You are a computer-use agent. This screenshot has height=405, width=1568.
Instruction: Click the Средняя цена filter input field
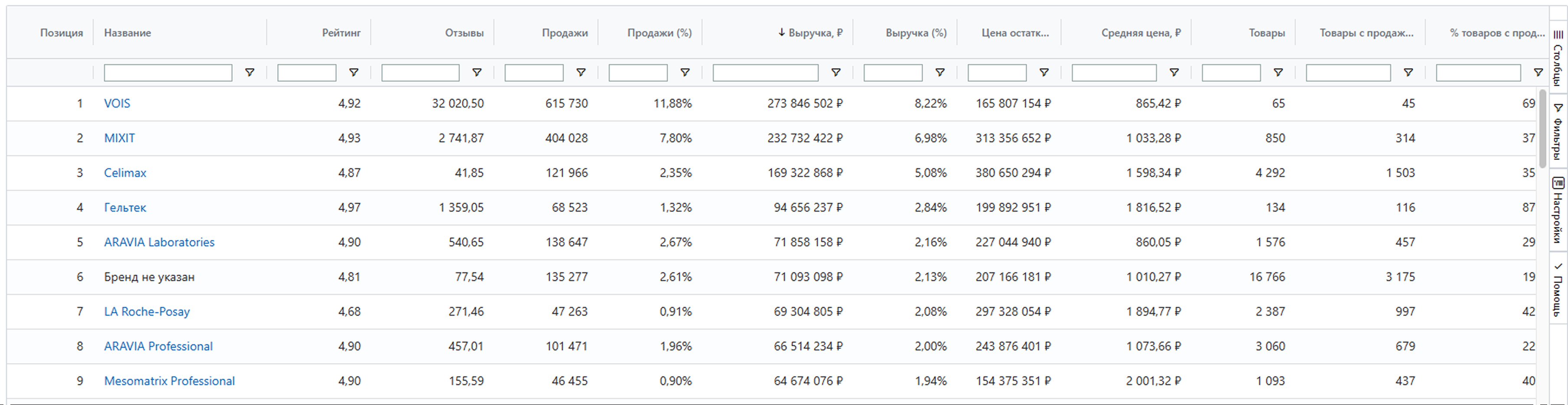[x=1114, y=73]
